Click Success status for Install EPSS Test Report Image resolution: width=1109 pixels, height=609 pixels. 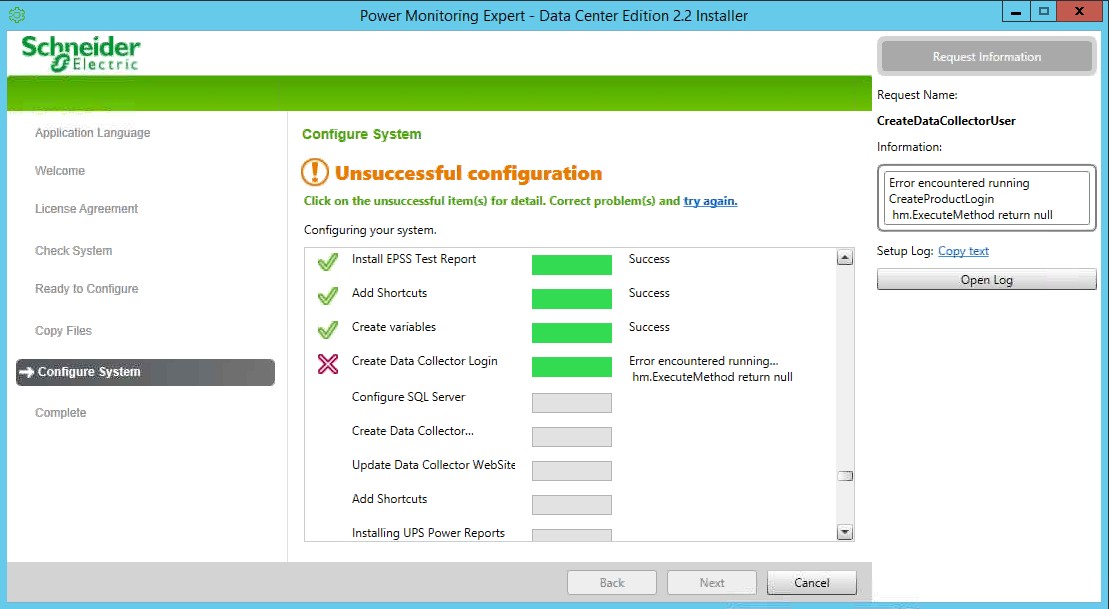(649, 260)
